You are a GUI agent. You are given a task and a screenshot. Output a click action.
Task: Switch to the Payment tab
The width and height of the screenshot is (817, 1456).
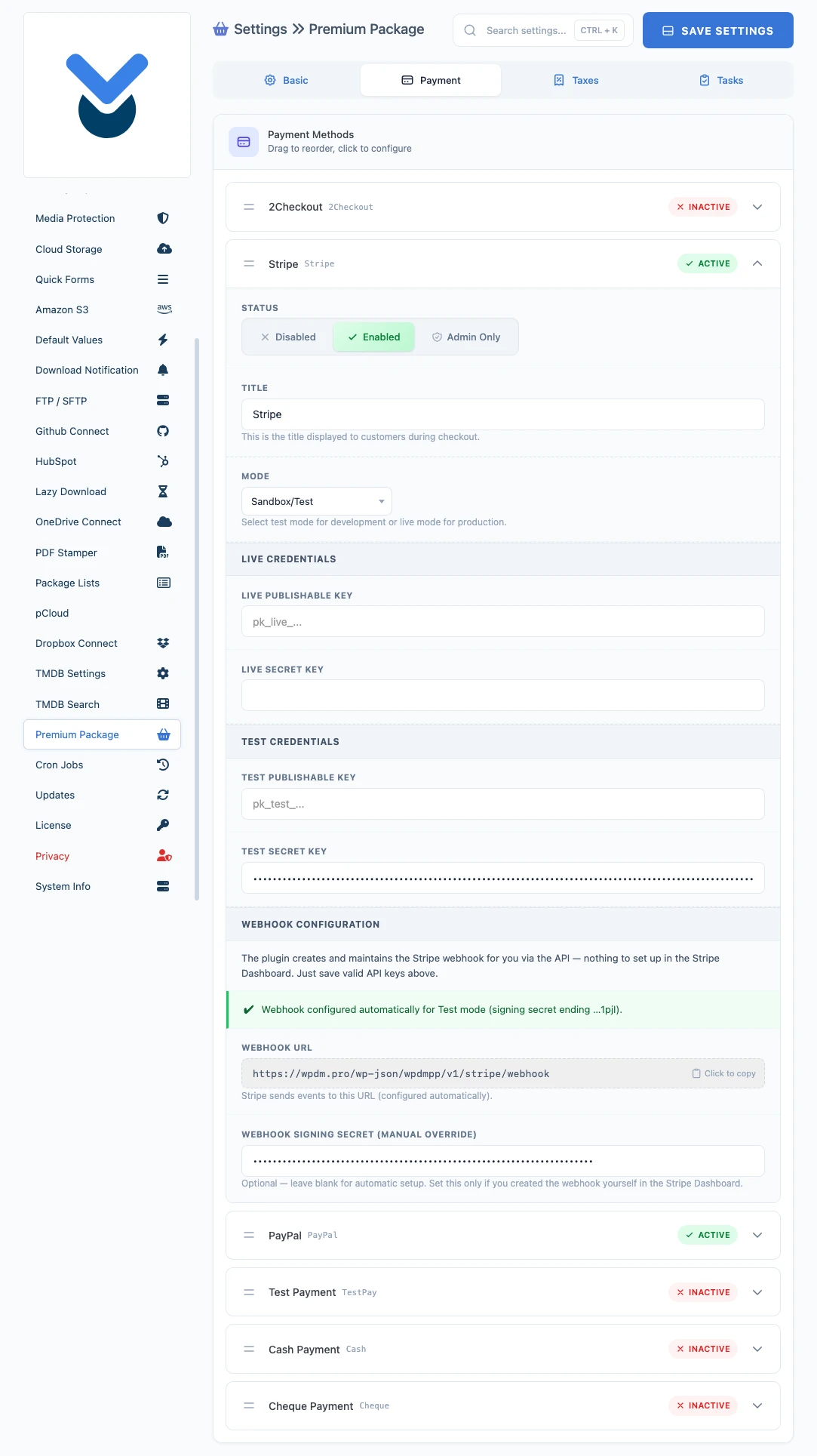[431, 80]
